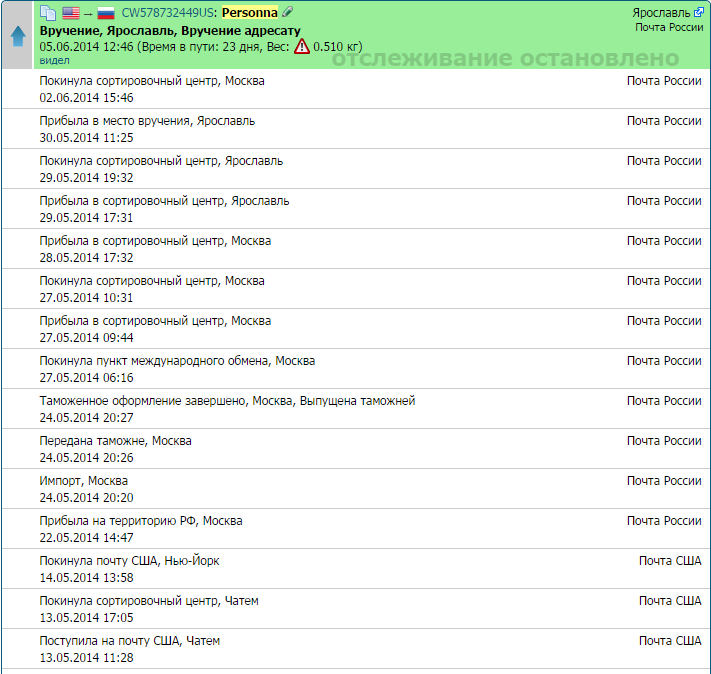This screenshot has width=711, height=674.
Task: Select the "Поступила на почту США, Чатем" event
Action: [129, 641]
